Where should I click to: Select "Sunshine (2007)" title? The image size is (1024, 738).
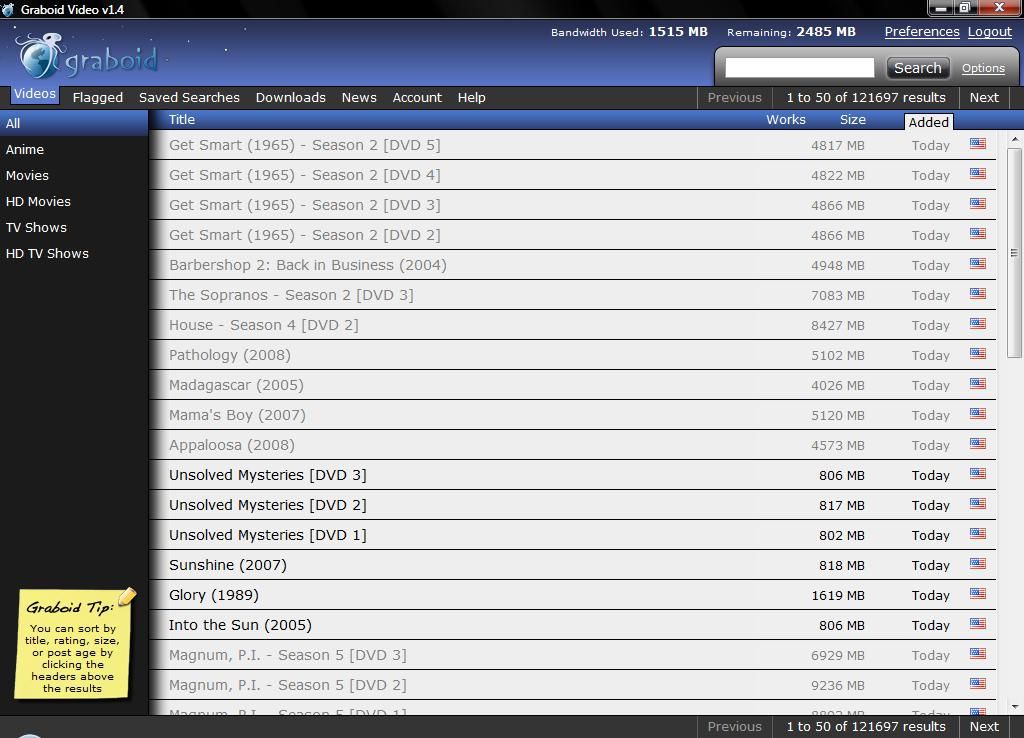[228, 565]
